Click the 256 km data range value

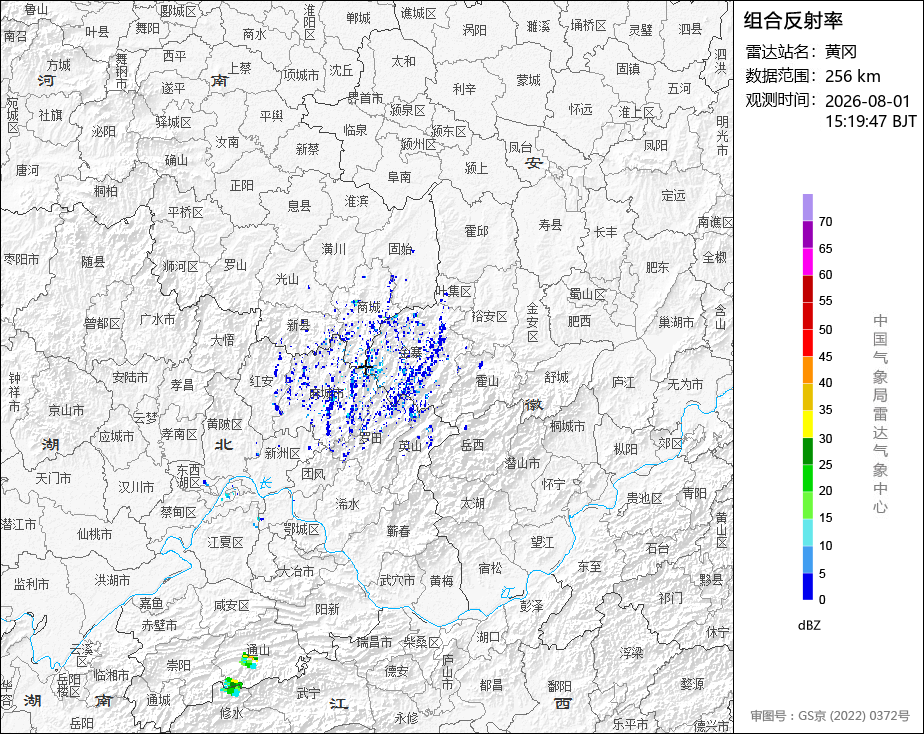853,76
